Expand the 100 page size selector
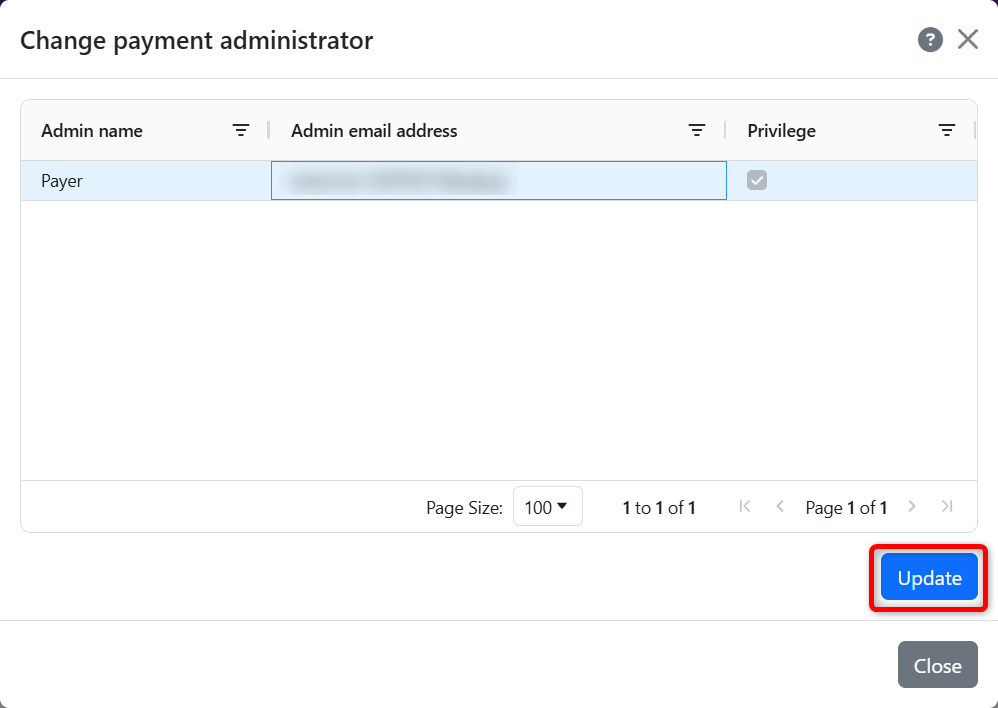The width and height of the screenshot is (998, 708). [x=547, y=506]
